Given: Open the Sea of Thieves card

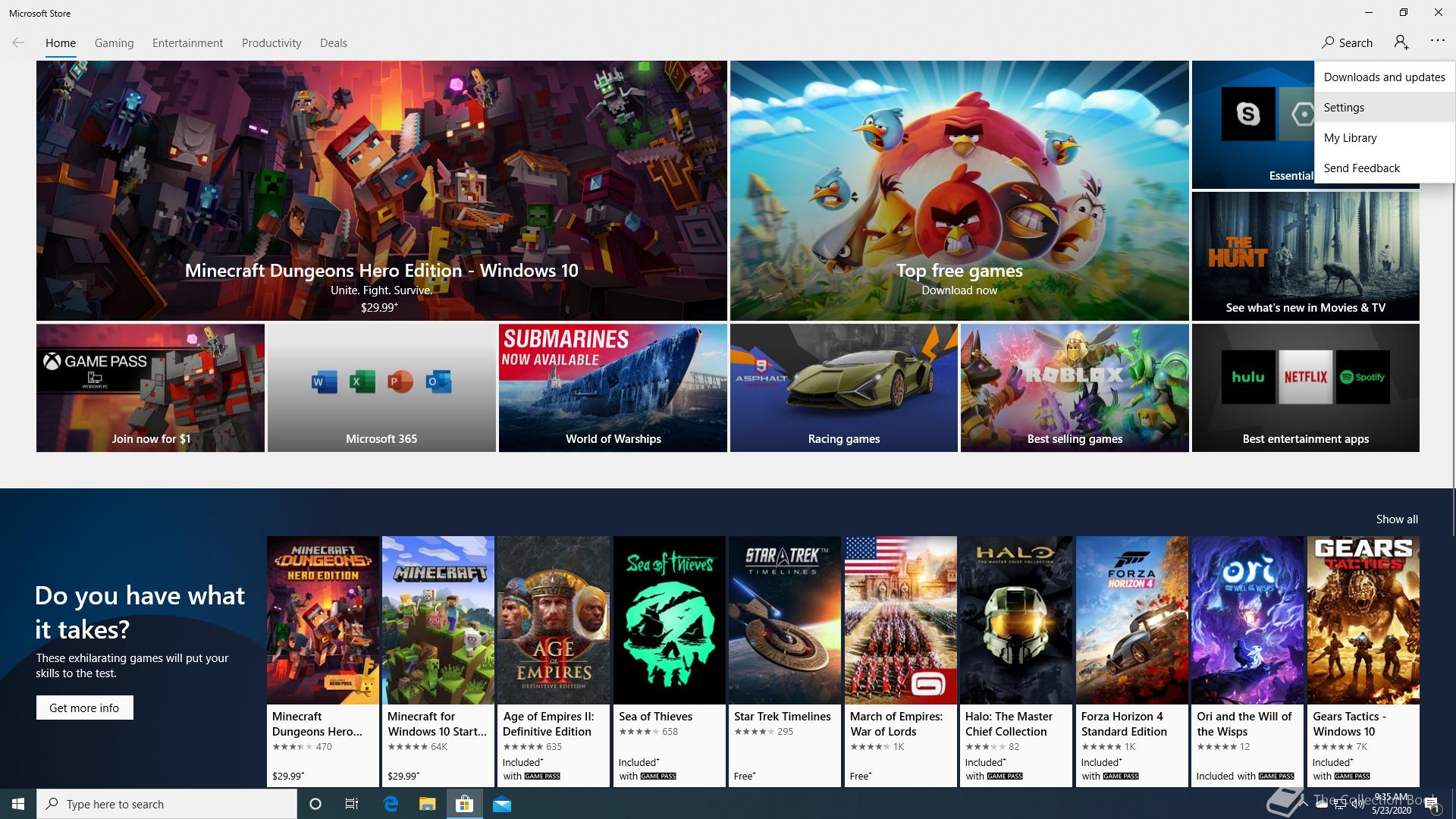Looking at the screenshot, I should (670, 661).
